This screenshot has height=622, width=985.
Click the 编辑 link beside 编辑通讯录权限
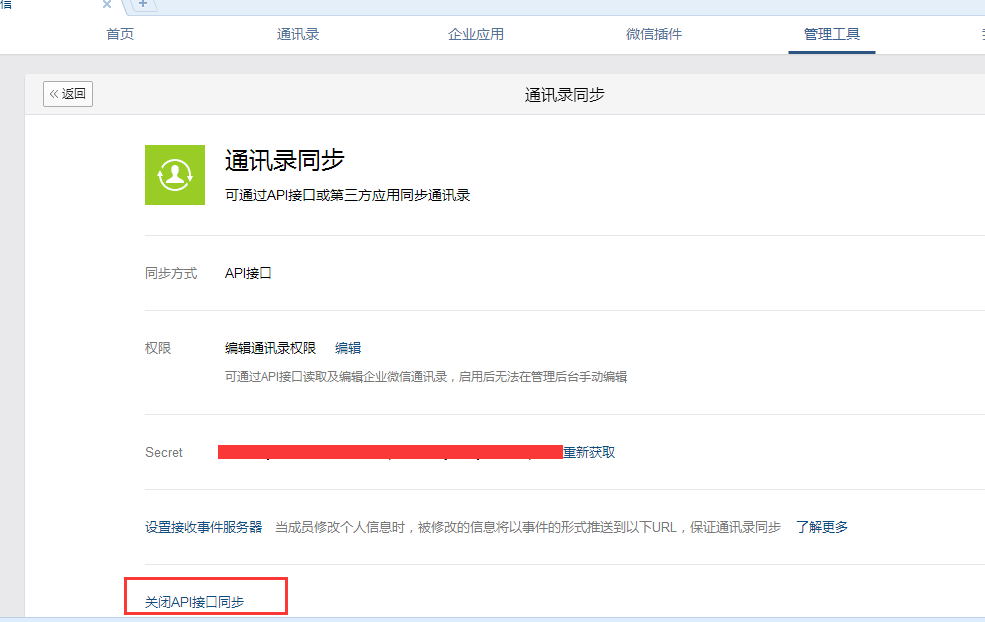[348, 348]
